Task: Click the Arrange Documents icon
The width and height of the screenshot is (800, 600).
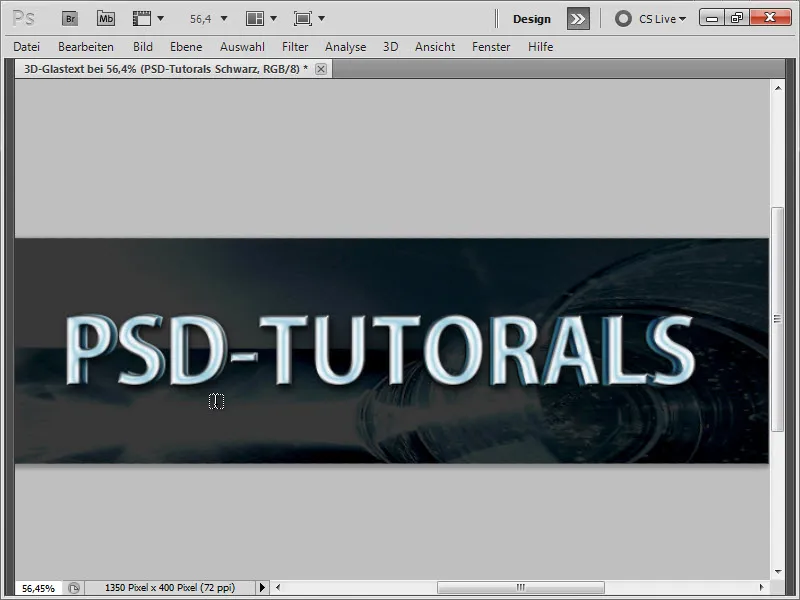Action: click(255, 19)
